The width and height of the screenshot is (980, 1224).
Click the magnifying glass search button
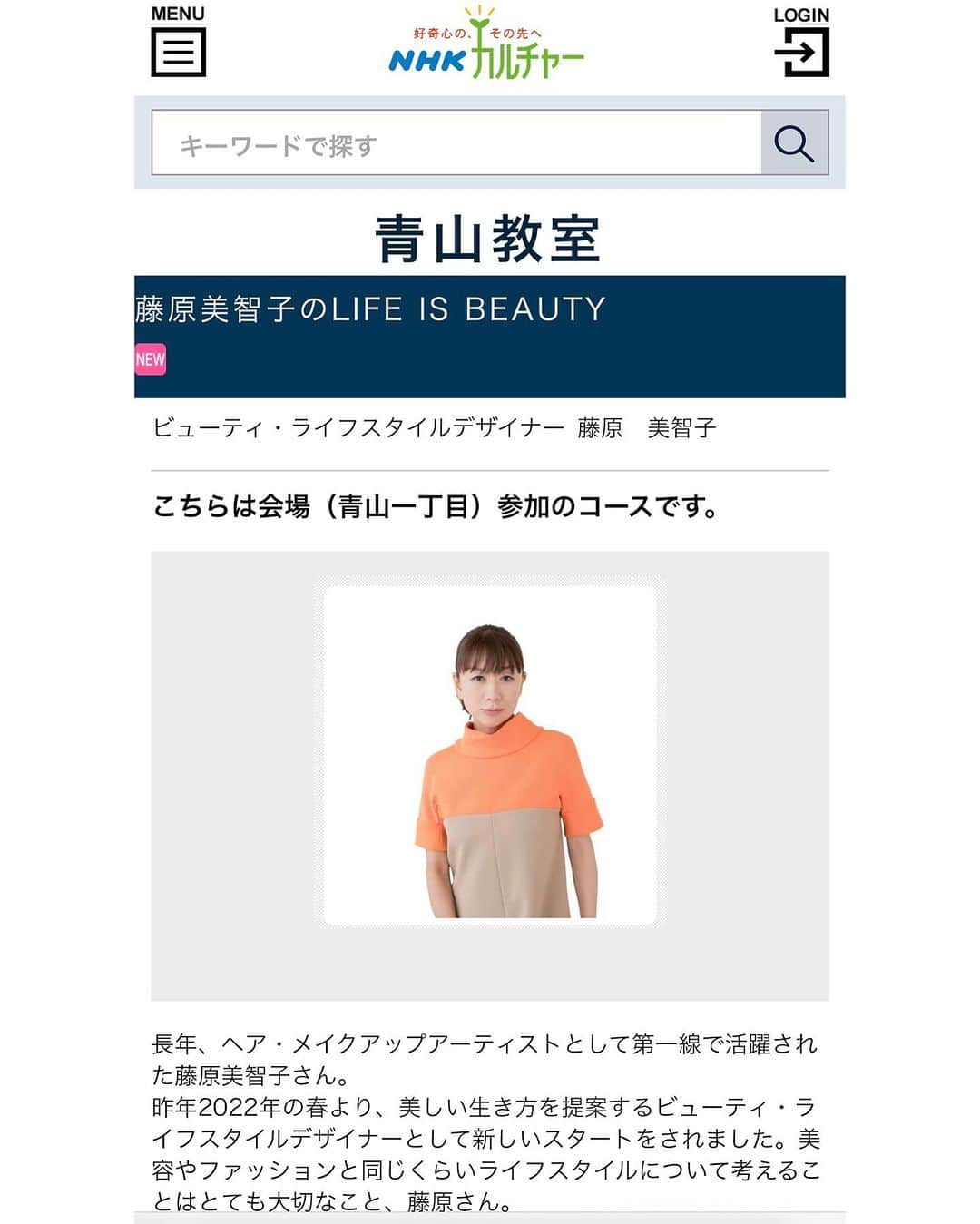click(x=794, y=142)
